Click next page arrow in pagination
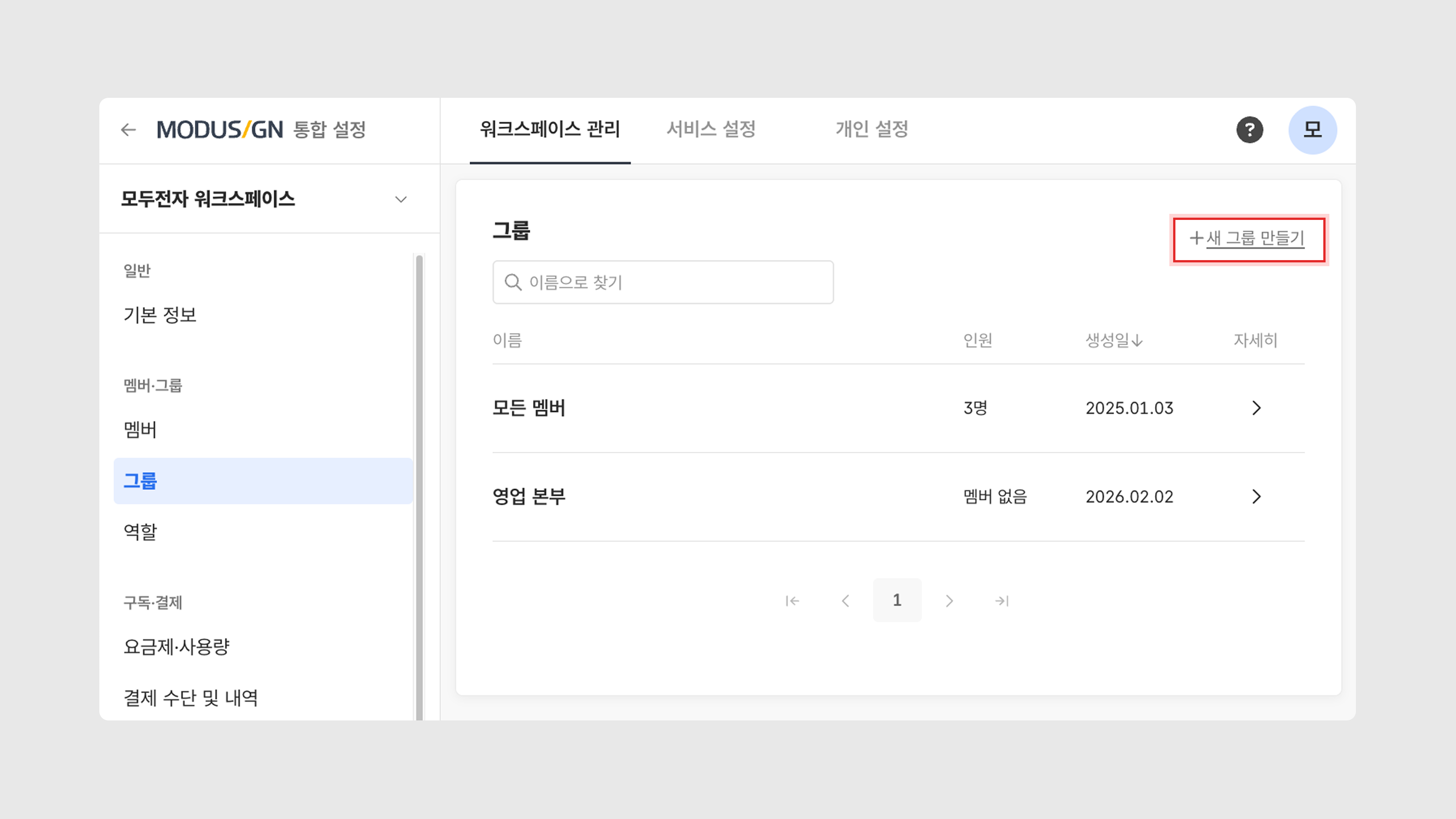 tap(949, 601)
